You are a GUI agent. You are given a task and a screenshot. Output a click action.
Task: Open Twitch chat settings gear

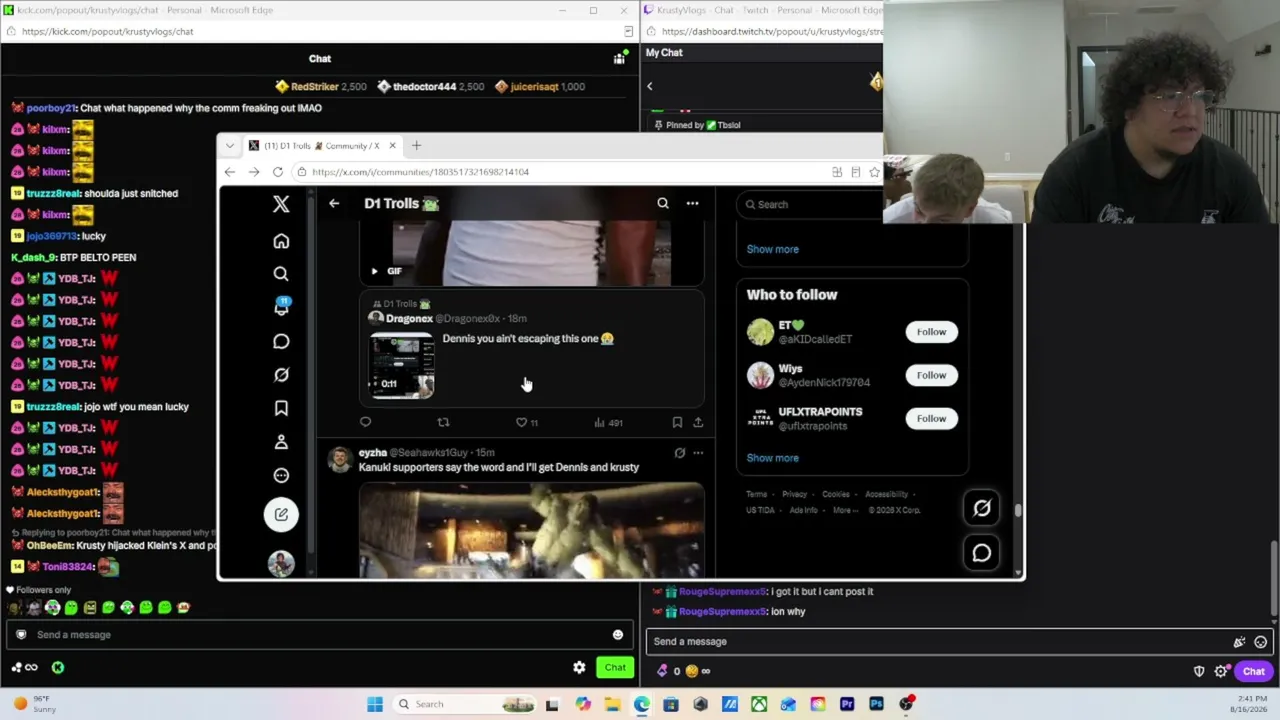click(x=1221, y=672)
